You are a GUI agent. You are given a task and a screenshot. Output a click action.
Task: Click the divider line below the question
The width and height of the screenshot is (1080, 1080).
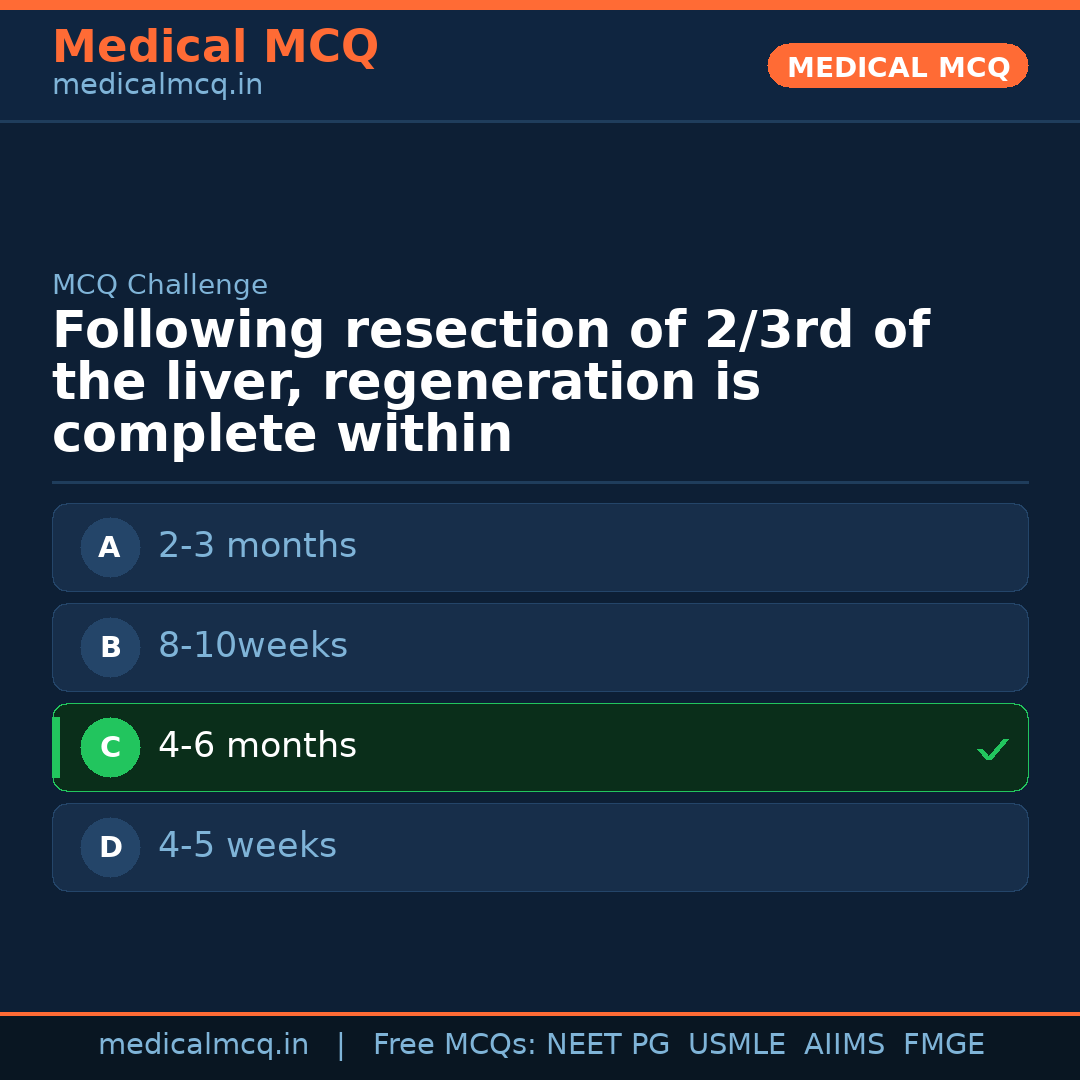(540, 483)
